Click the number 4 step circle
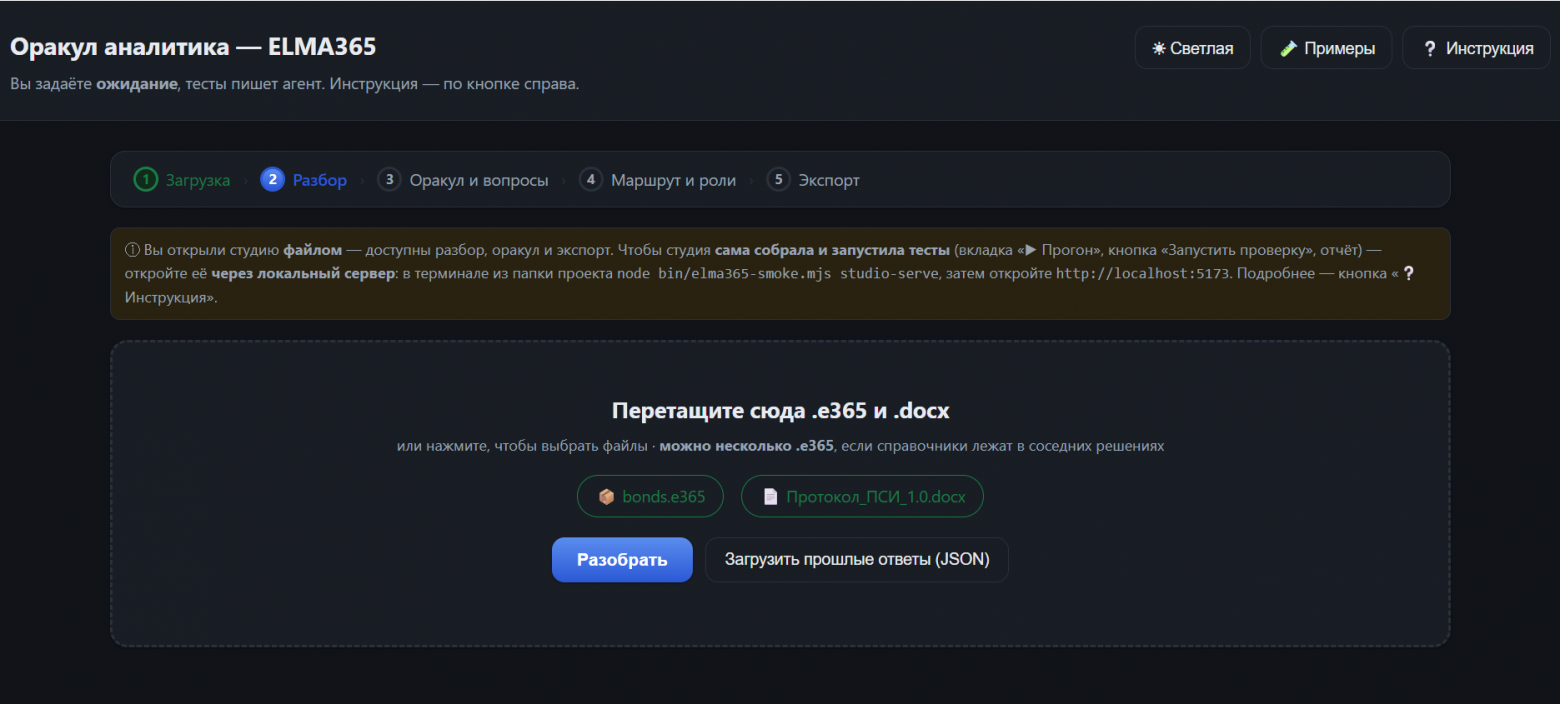 pyautogui.click(x=591, y=180)
